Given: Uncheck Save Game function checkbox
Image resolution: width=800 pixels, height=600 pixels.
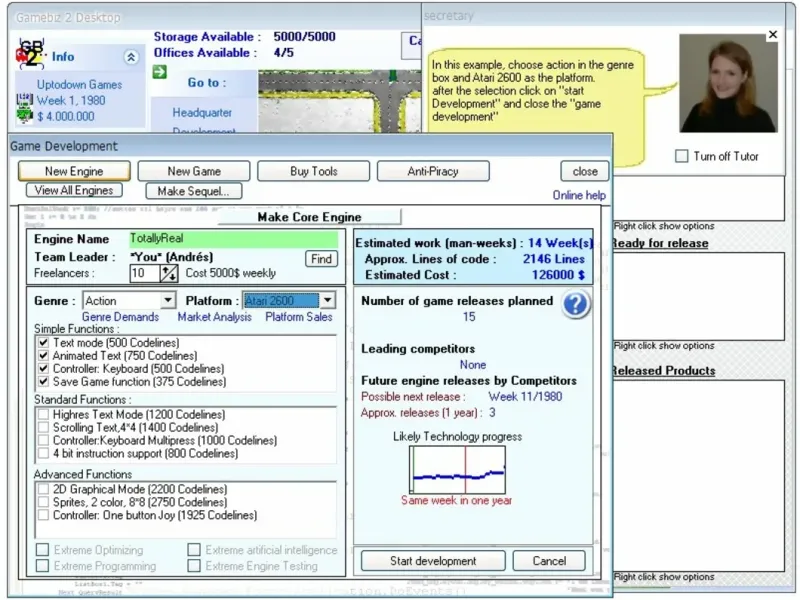Looking at the screenshot, I should click(43, 382).
